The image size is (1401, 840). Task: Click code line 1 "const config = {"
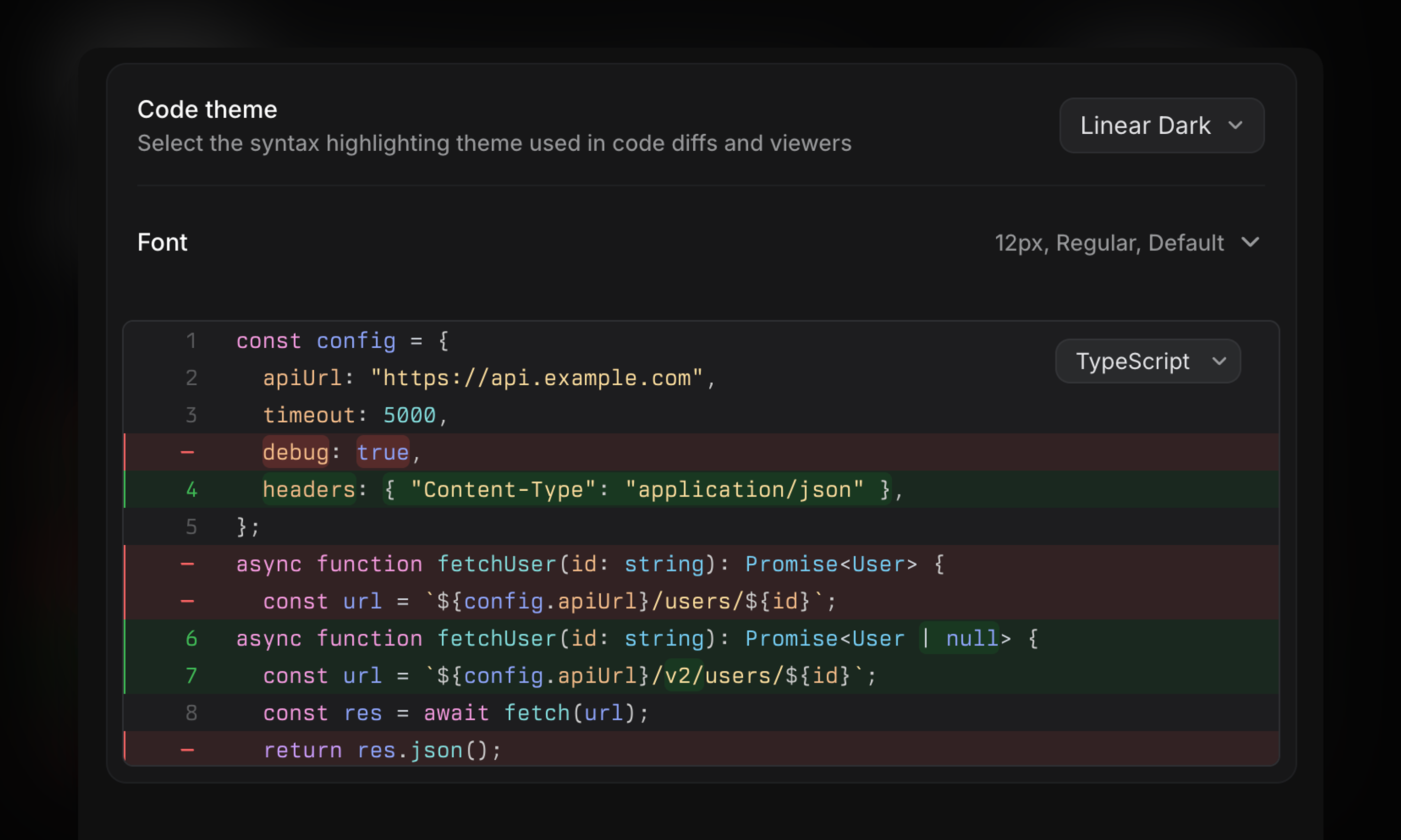click(x=701, y=341)
